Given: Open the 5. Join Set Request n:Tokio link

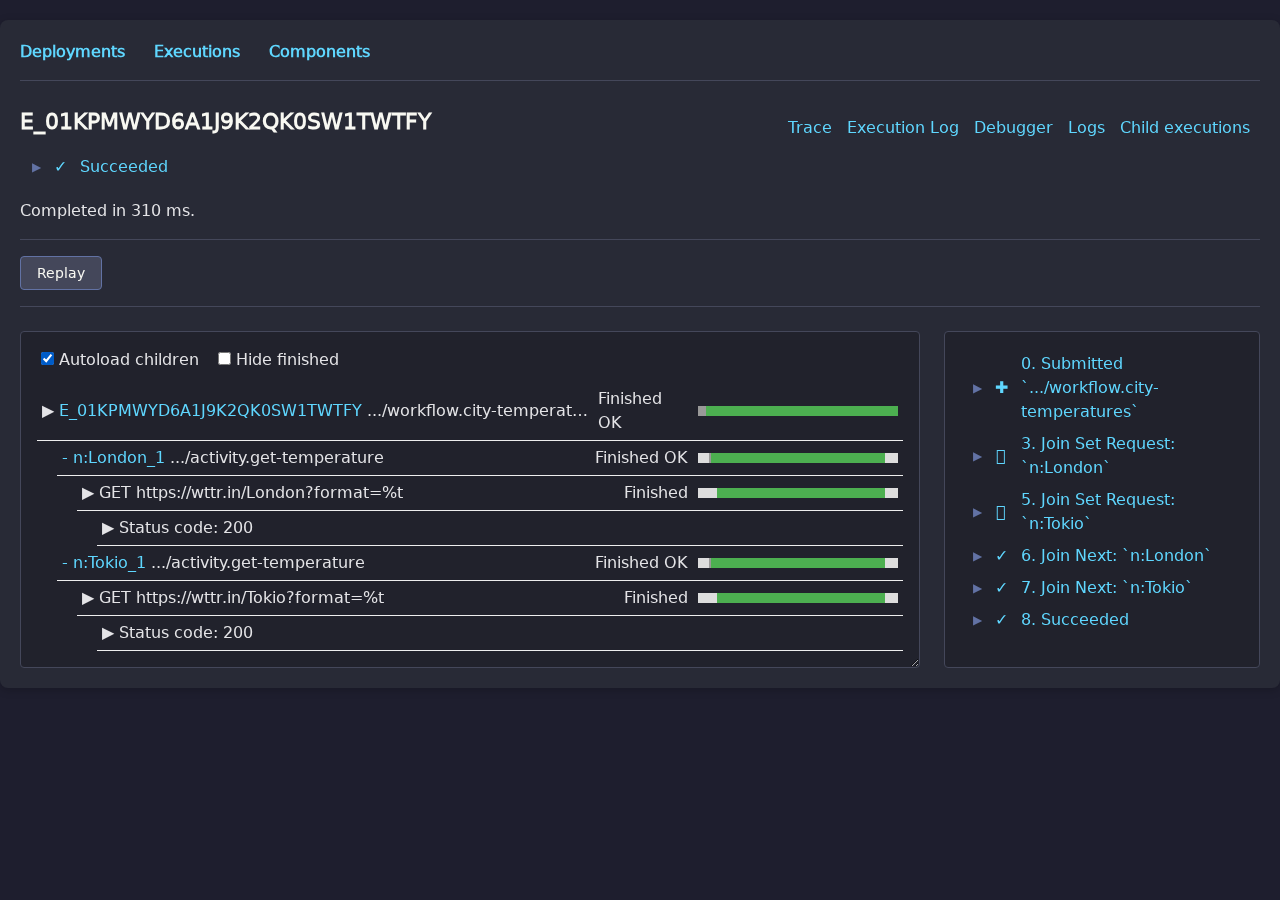Looking at the screenshot, I should pyautogui.click(x=1098, y=511).
